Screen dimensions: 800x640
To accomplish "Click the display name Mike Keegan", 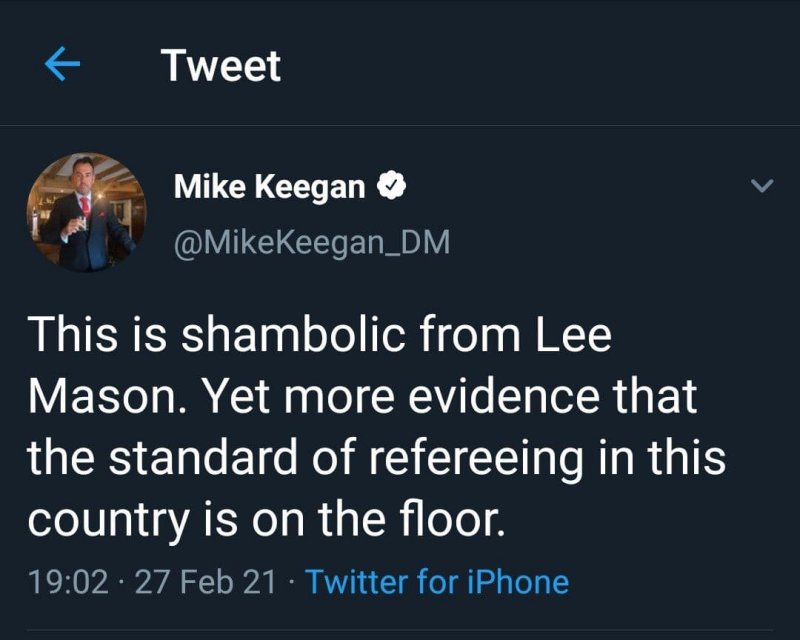I will pyautogui.click(x=269, y=185).
